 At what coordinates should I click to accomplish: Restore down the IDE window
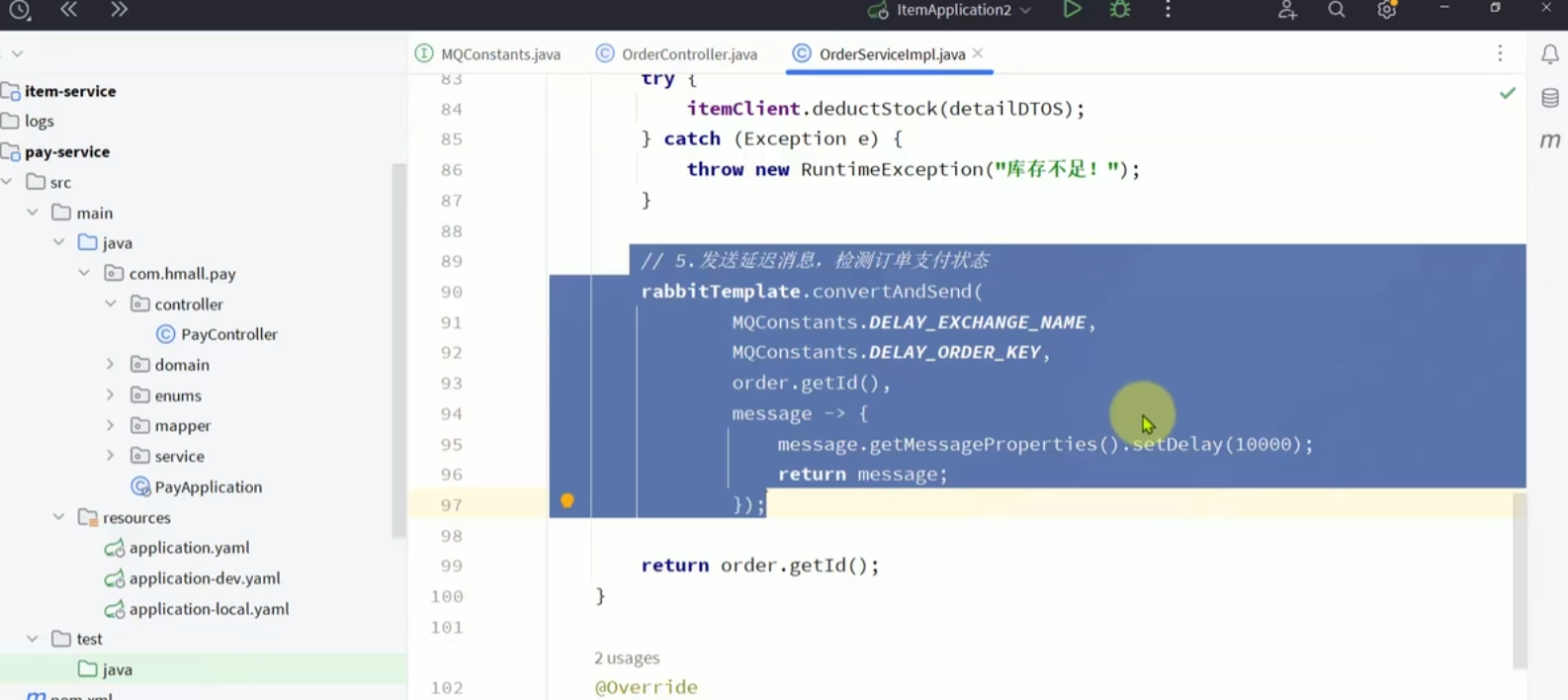1495,8
